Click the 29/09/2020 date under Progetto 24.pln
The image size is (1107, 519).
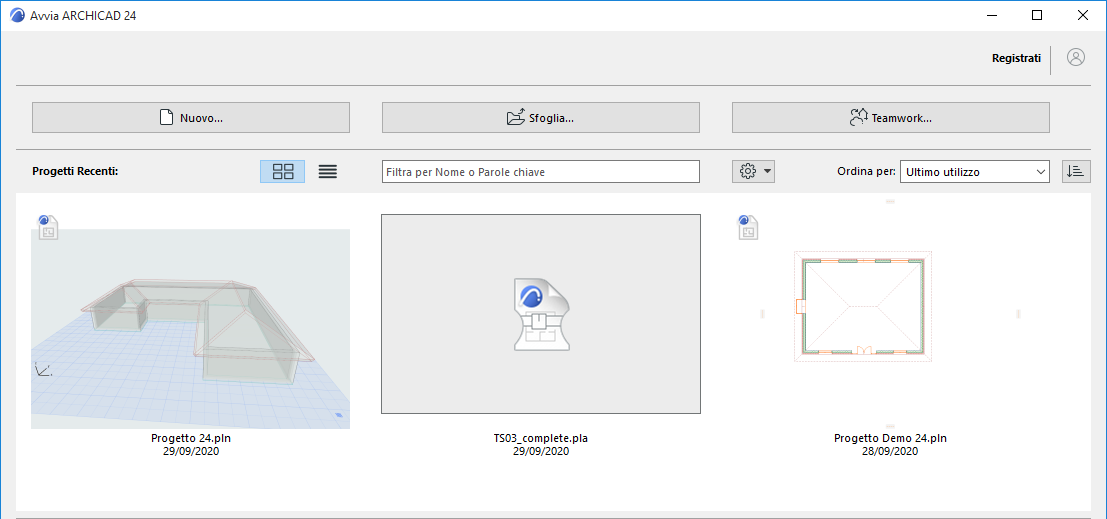click(191, 451)
